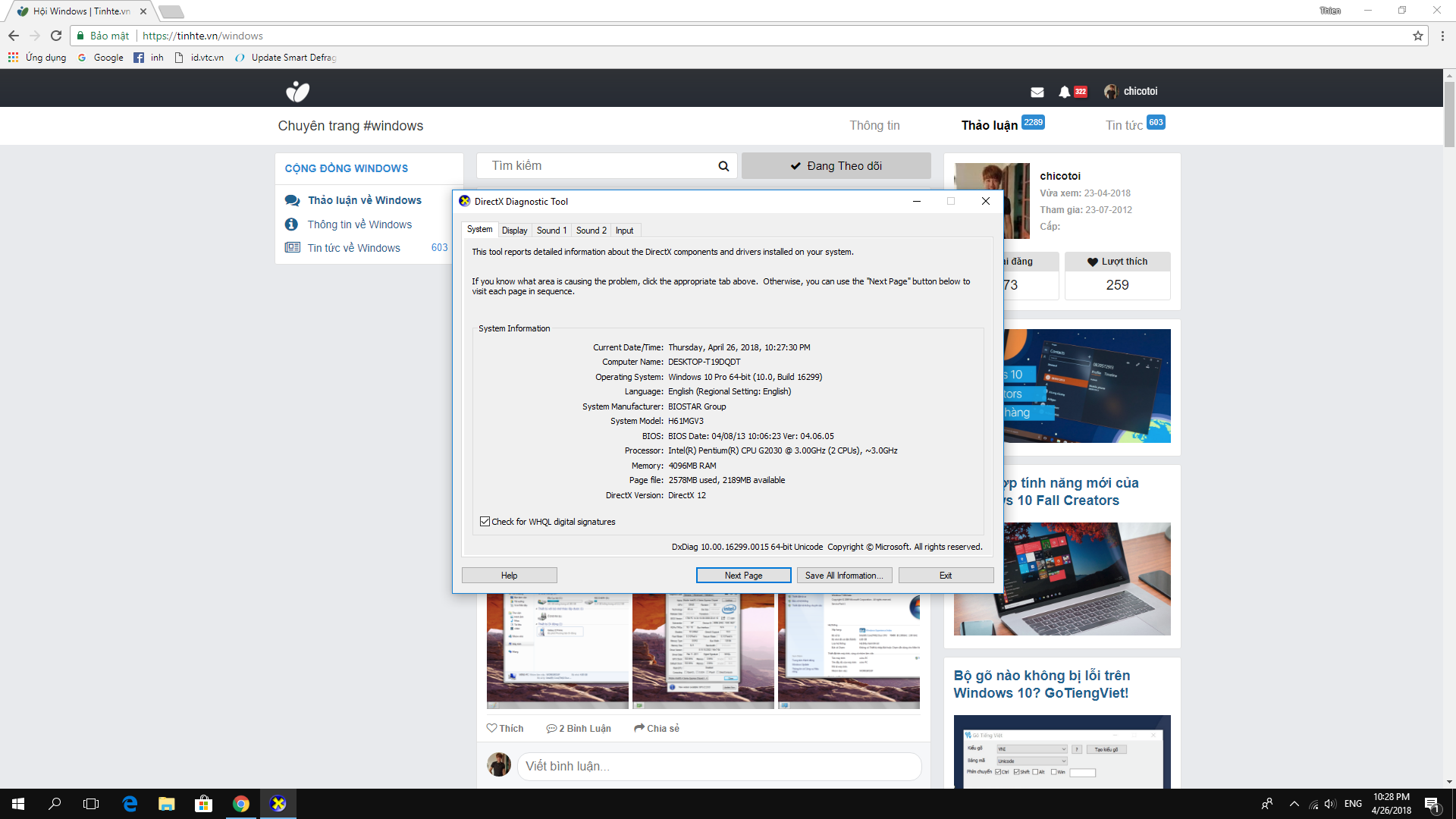Open the Action Center notification icon
The image size is (1456, 819).
pyautogui.click(x=1432, y=804)
